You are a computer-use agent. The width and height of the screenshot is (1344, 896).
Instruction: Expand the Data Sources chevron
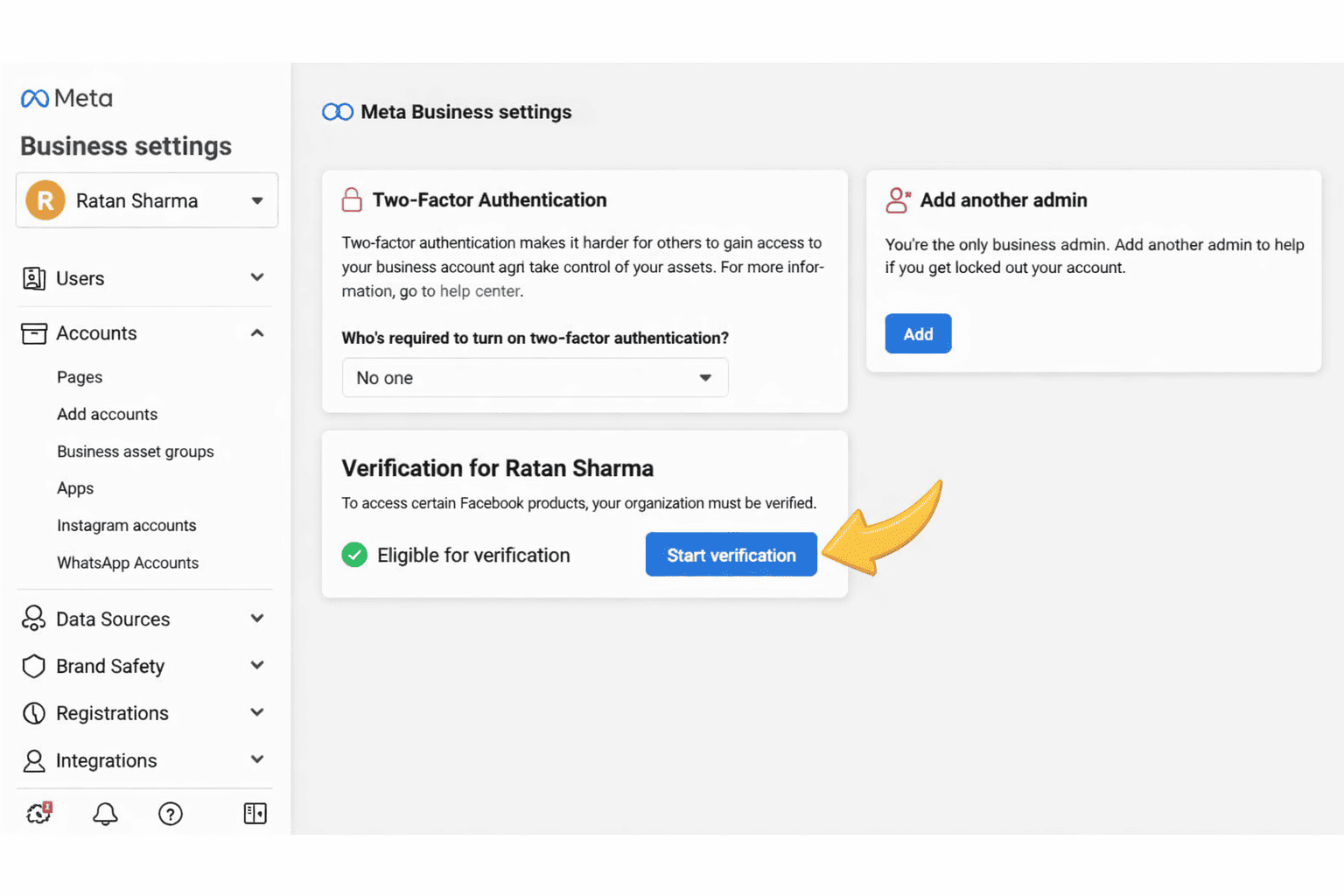257,618
